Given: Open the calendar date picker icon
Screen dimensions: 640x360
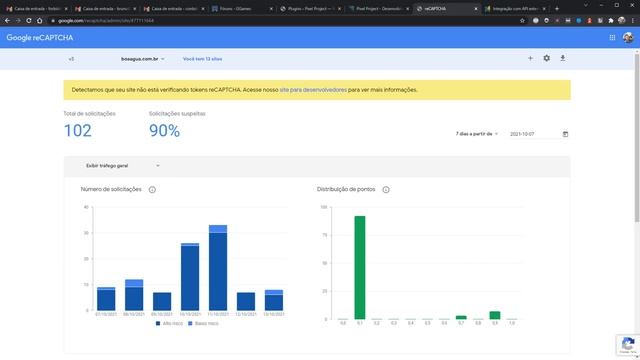Looking at the screenshot, I should pyautogui.click(x=565, y=134).
